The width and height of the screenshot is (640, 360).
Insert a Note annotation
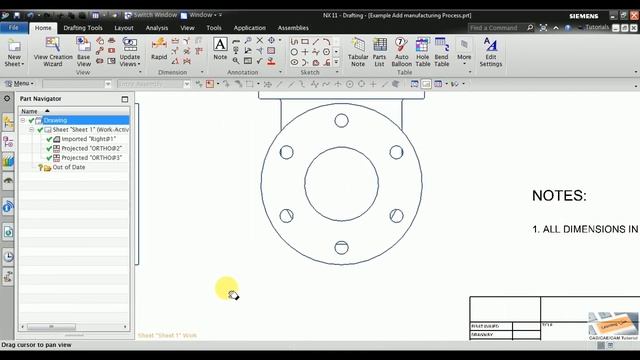pos(220,49)
